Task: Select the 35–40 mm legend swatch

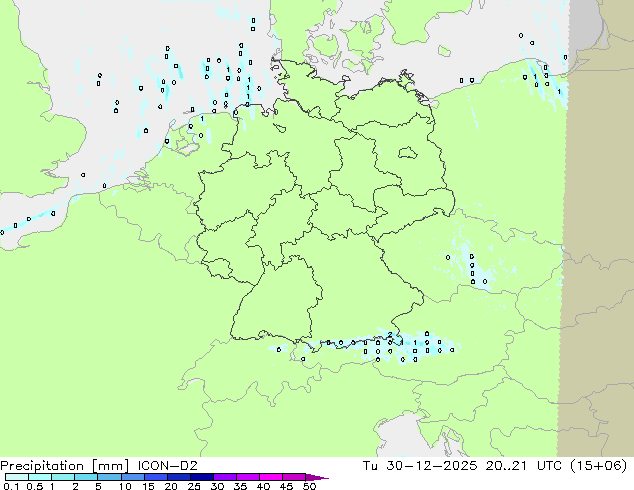Action: click(247, 477)
